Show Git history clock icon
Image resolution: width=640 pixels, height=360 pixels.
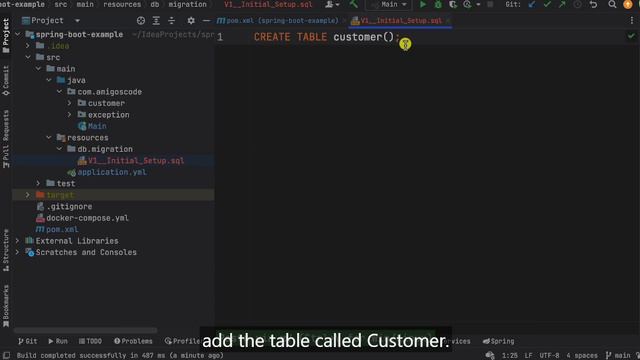578,4
